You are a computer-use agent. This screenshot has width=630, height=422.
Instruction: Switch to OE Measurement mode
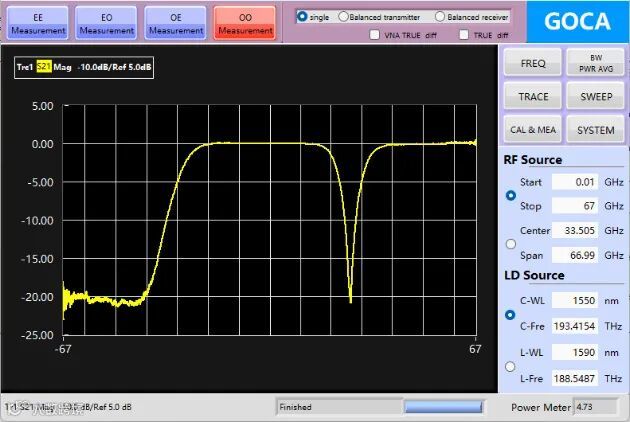176,23
